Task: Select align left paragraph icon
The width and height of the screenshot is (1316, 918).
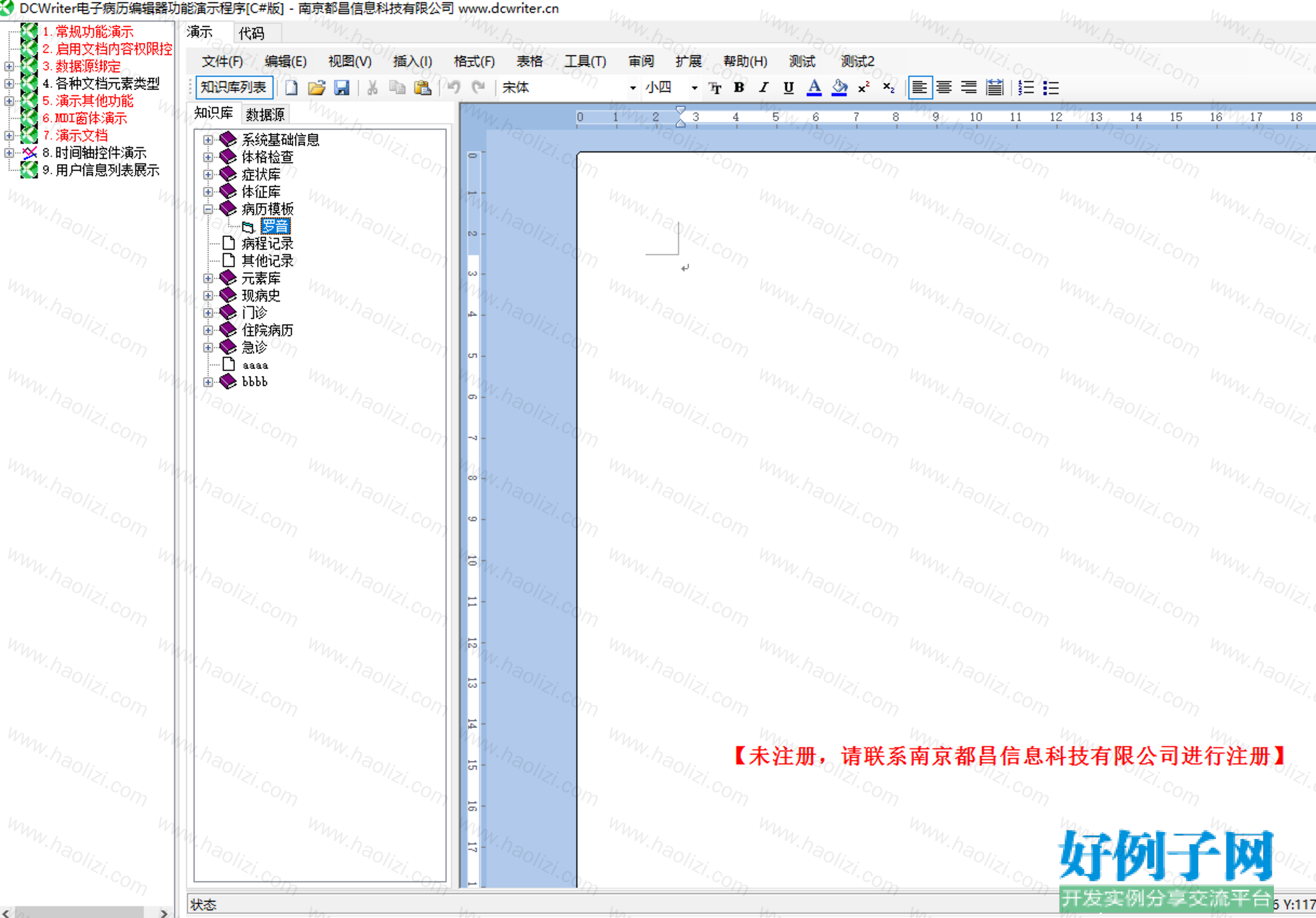Action: click(920, 88)
